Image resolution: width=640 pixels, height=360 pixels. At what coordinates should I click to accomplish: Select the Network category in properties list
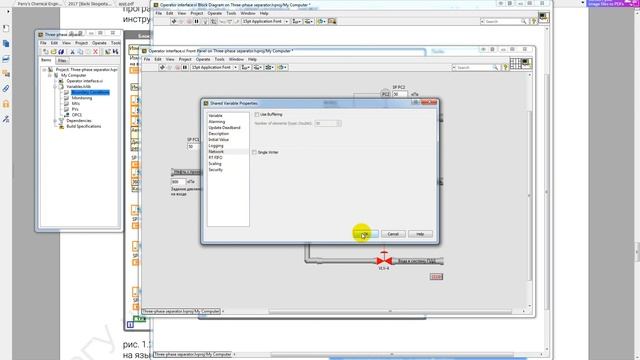coord(216,151)
